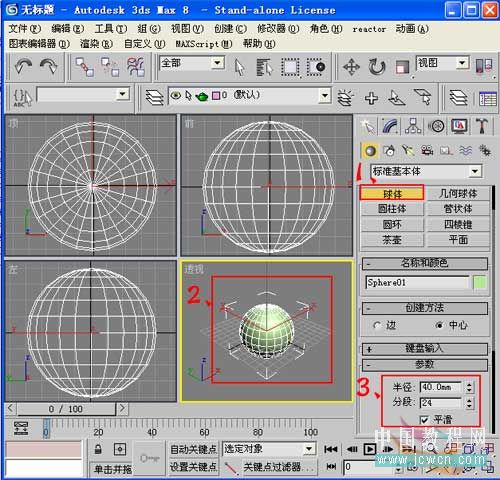Click the 圆柱体 primitive button
Image resolution: width=500 pixels, height=480 pixels.
click(x=392, y=209)
